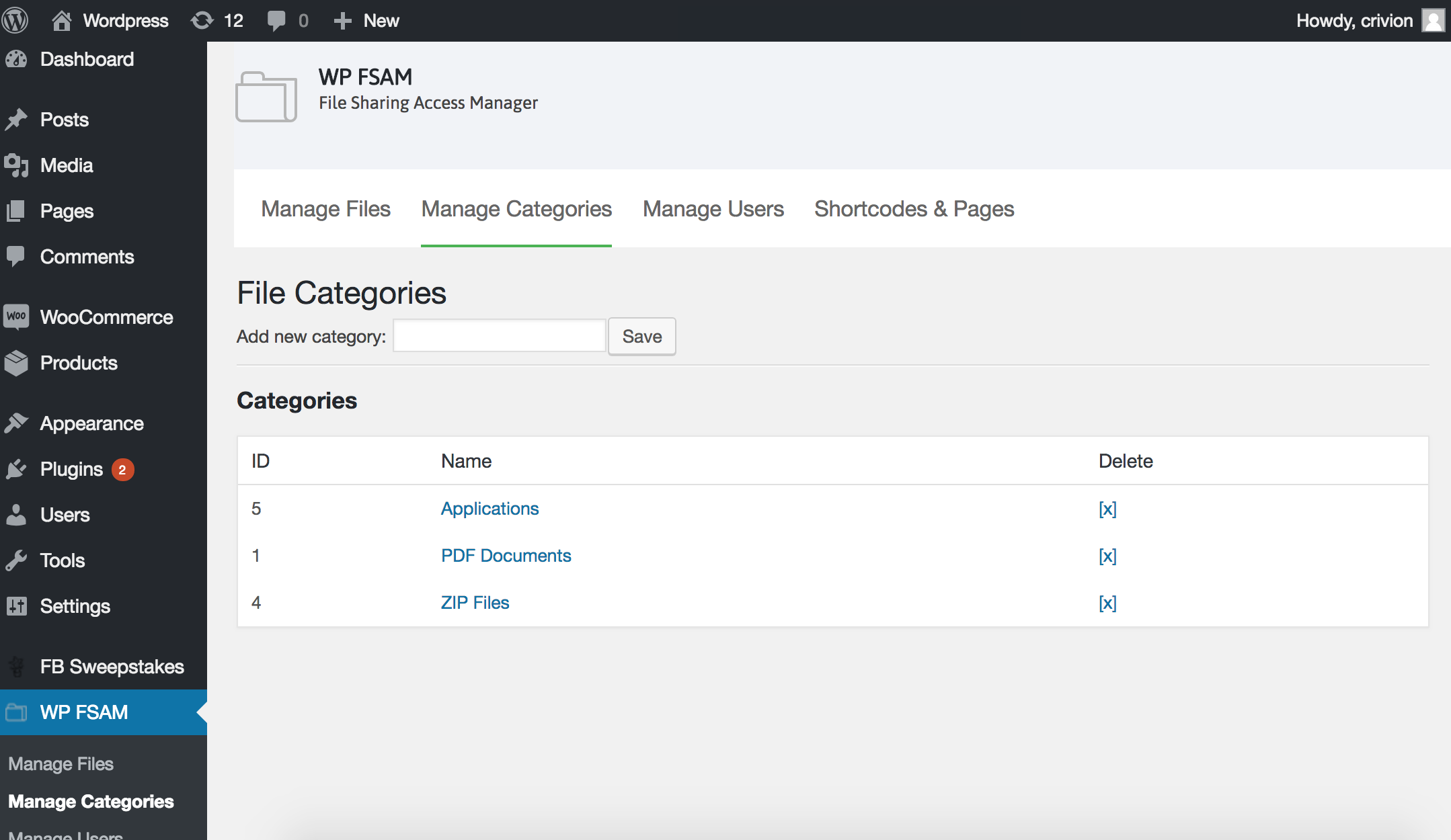Delete the Applications category via [x]
This screenshot has width=1451, height=840.
coord(1107,509)
